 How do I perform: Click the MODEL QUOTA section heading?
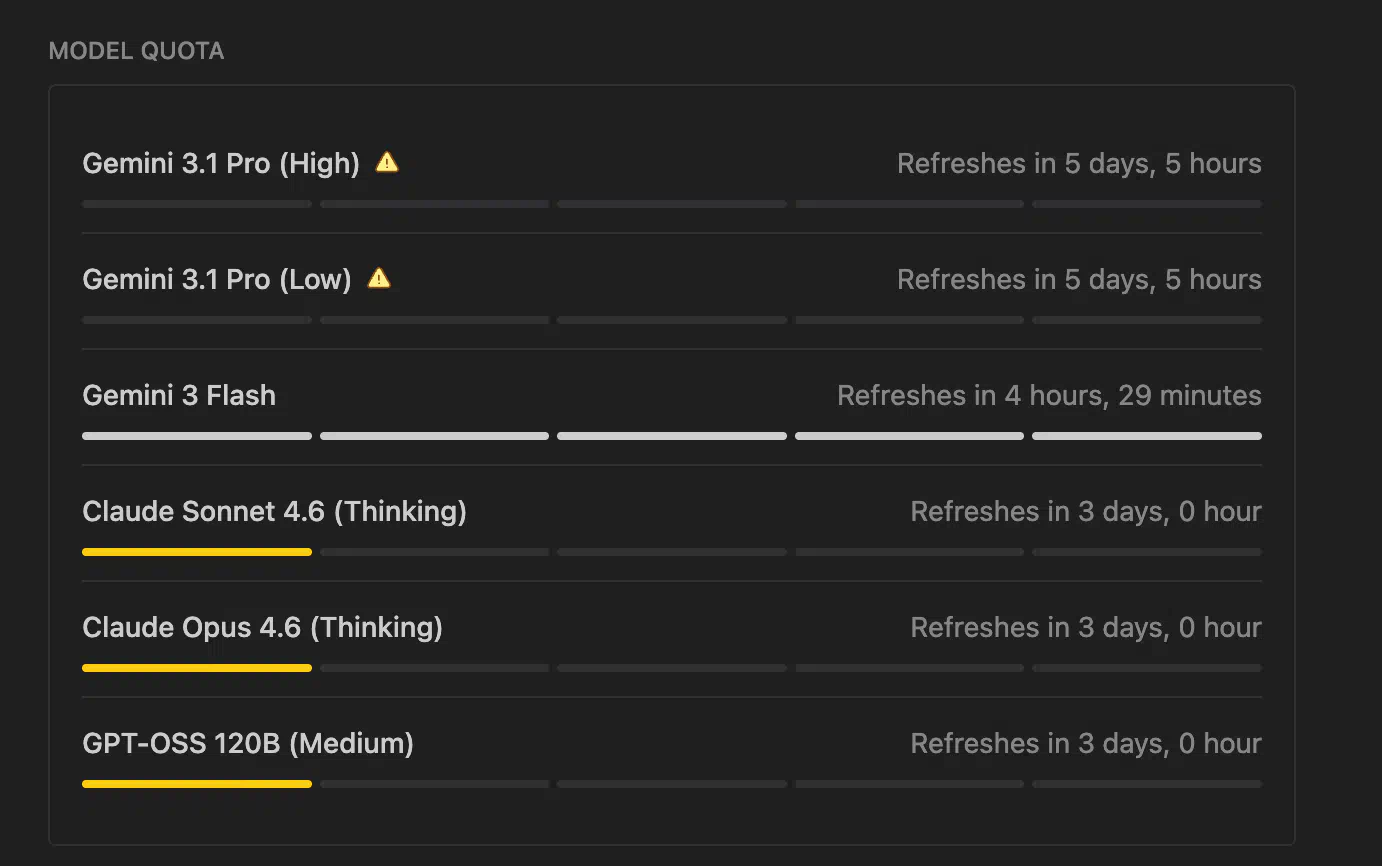point(136,51)
